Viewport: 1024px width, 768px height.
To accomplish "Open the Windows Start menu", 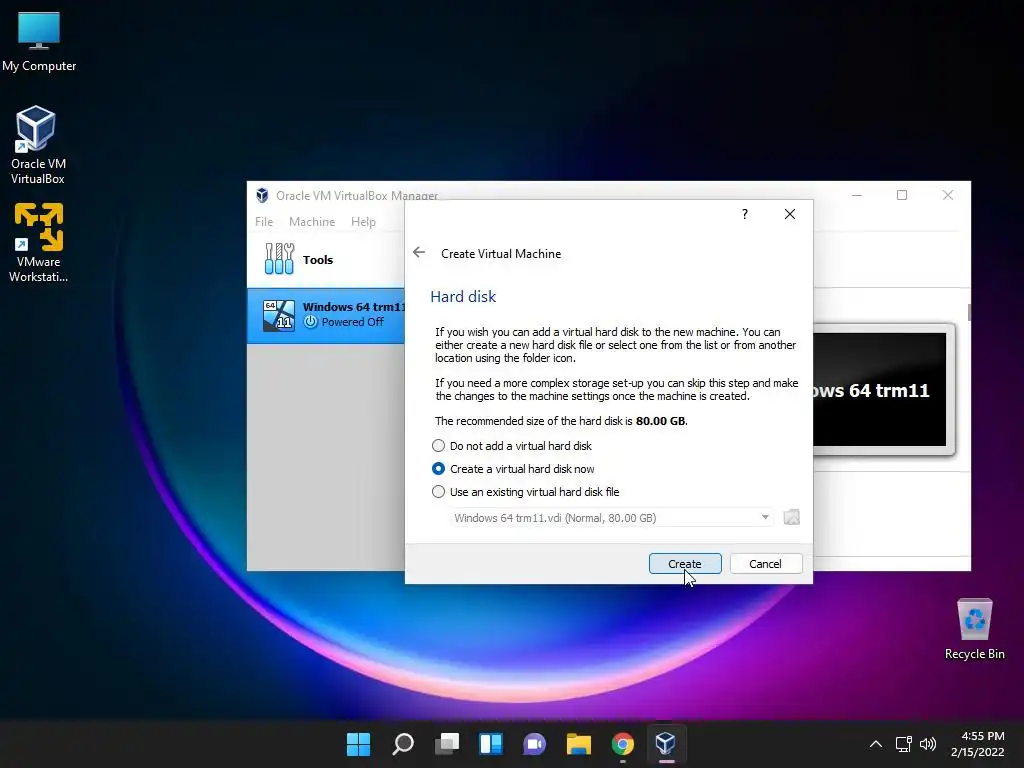I will [358, 744].
